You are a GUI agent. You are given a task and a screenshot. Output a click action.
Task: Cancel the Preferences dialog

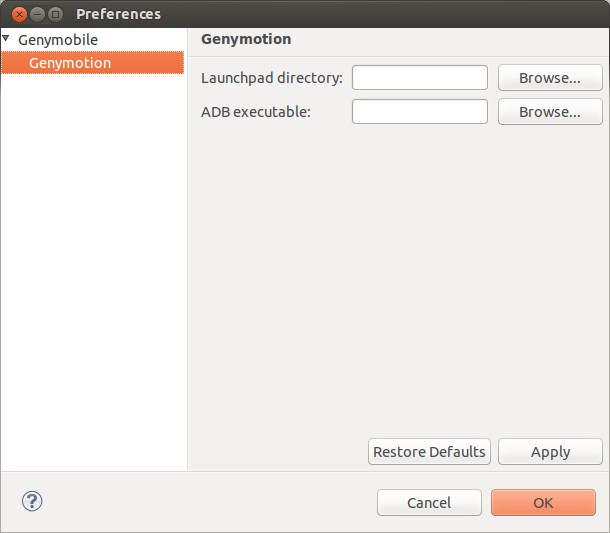point(429,503)
